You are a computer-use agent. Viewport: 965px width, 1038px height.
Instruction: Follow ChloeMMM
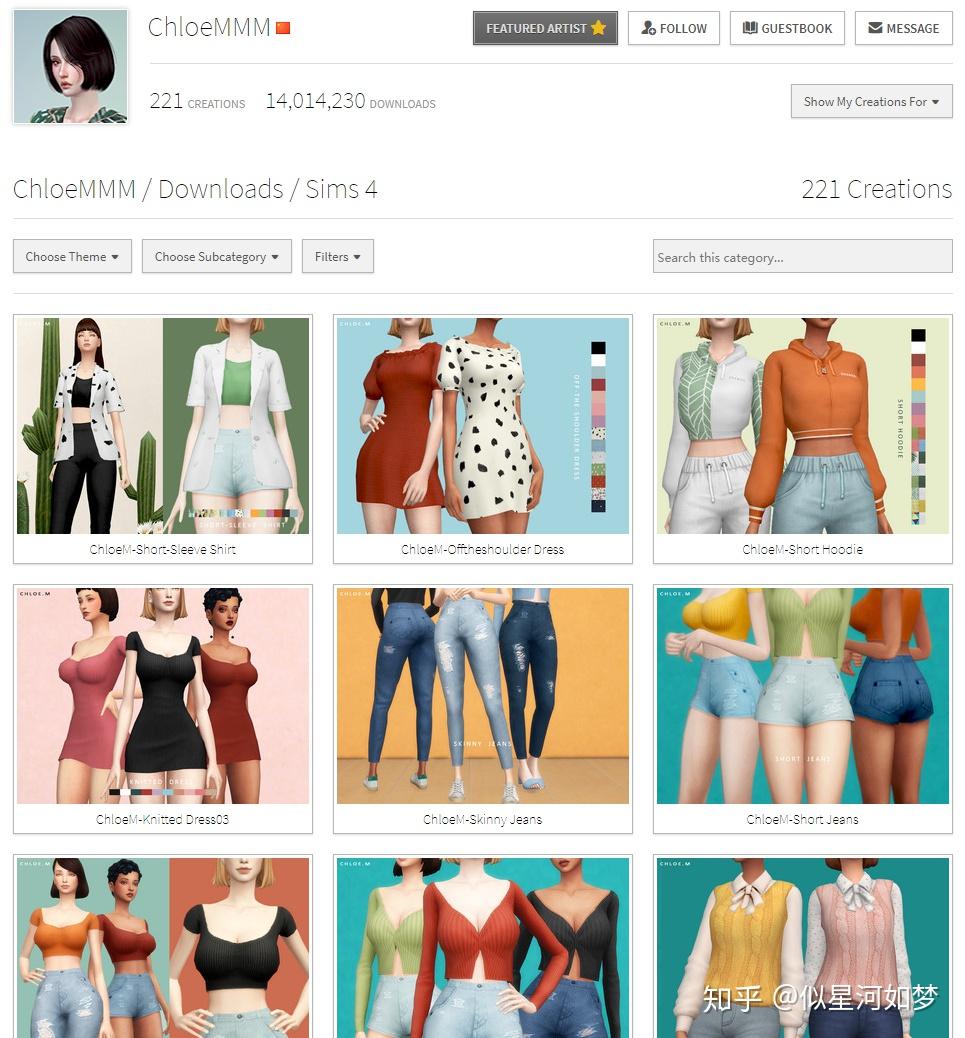[673, 28]
